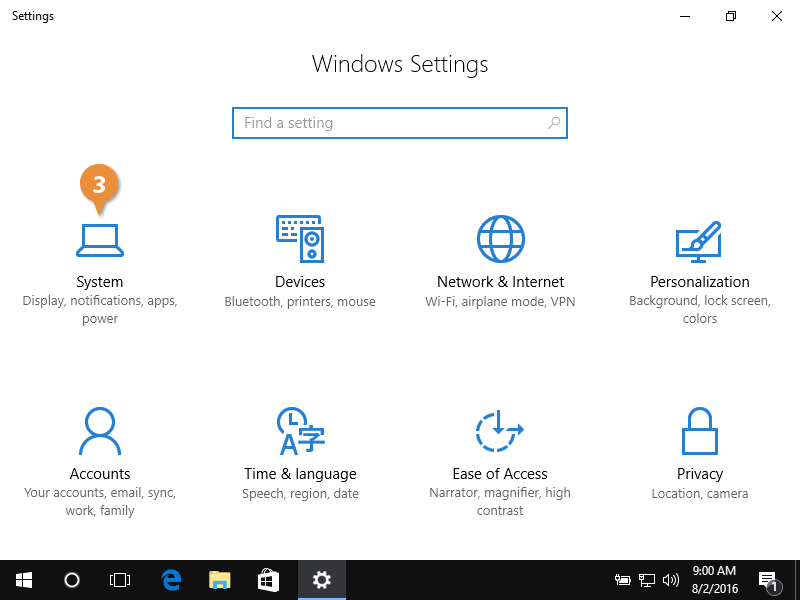Open the Windows Start menu
The width and height of the screenshot is (800, 600).
point(23,580)
